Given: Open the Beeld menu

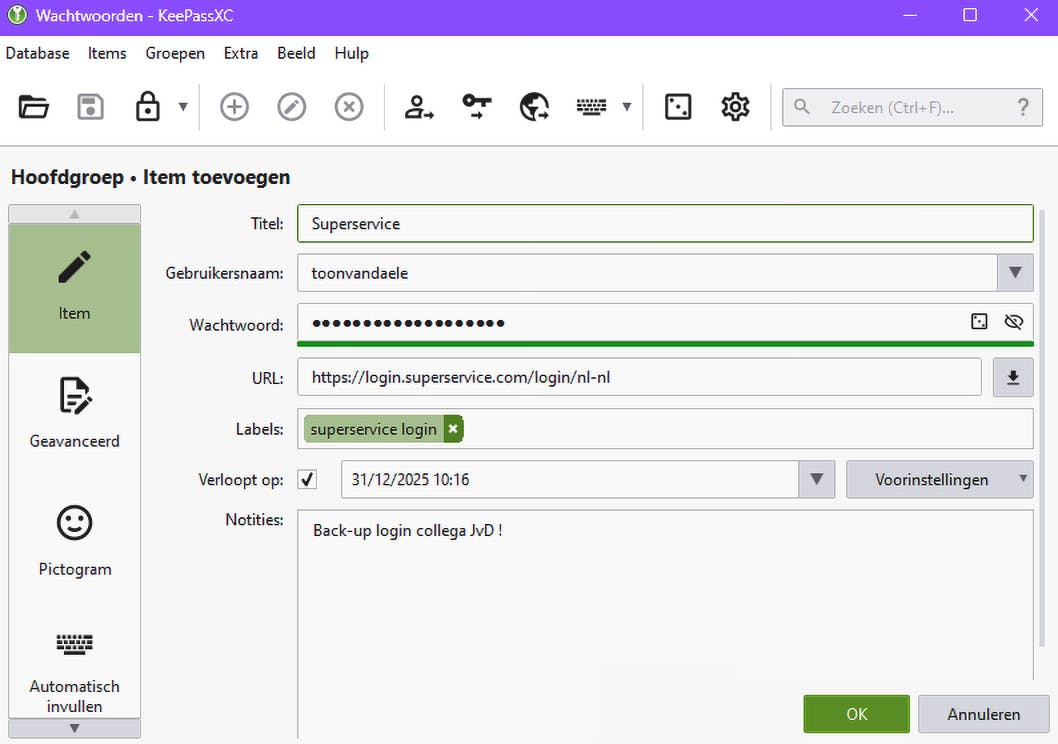Looking at the screenshot, I should [x=296, y=53].
